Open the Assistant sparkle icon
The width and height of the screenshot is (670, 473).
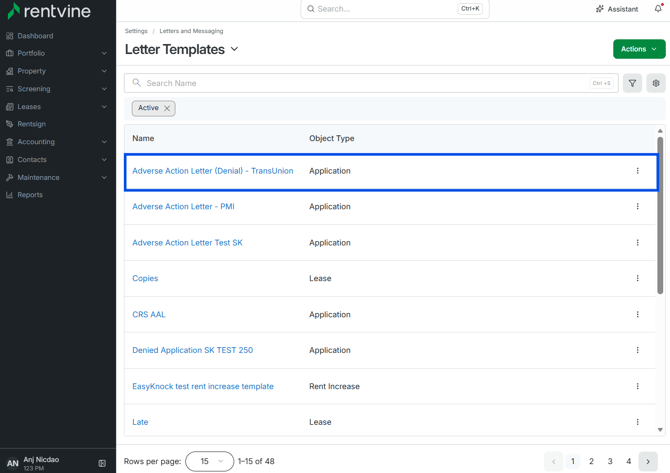pos(600,9)
